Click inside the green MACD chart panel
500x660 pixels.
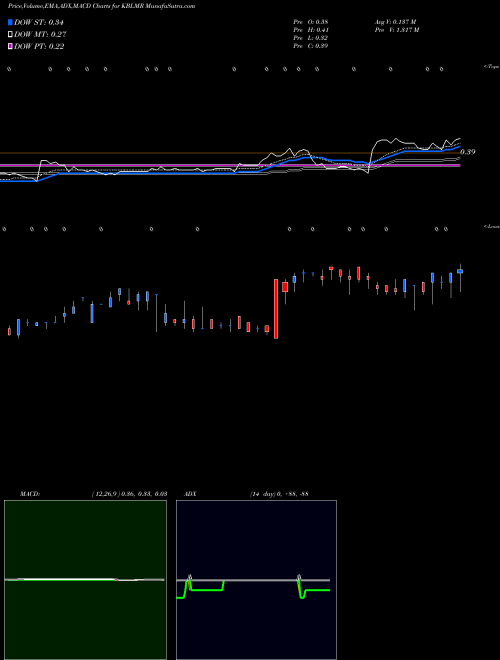[85, 580]
